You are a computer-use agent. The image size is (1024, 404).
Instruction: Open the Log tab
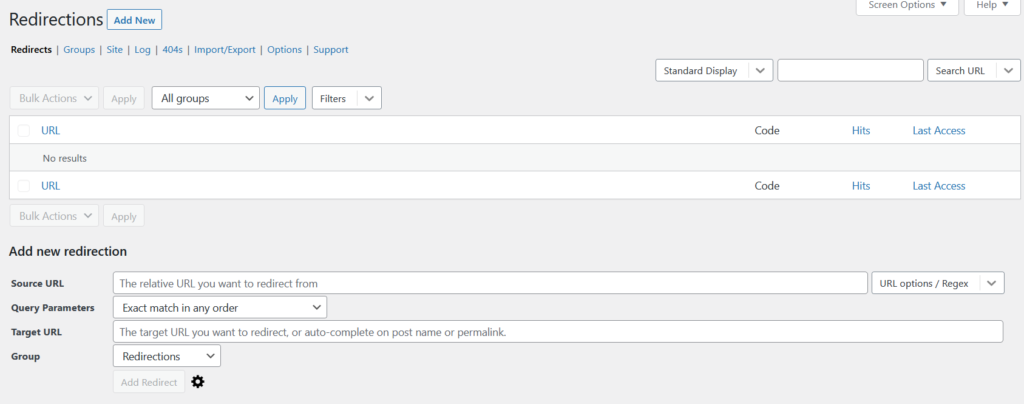coord(142,50)
